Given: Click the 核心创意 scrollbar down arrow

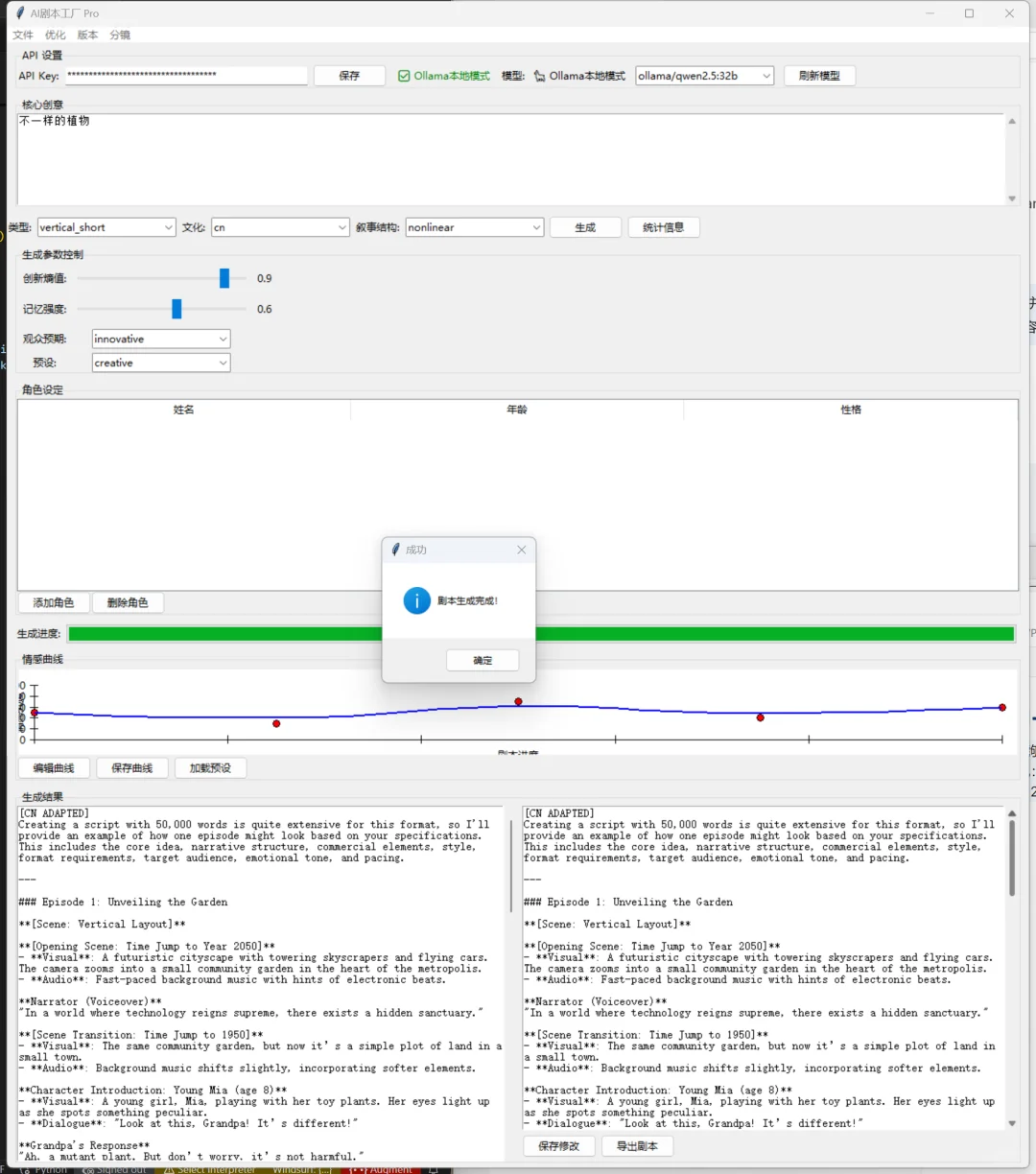Looking at the screenshot, I should pyautogui.click(x=1011, y=199).
